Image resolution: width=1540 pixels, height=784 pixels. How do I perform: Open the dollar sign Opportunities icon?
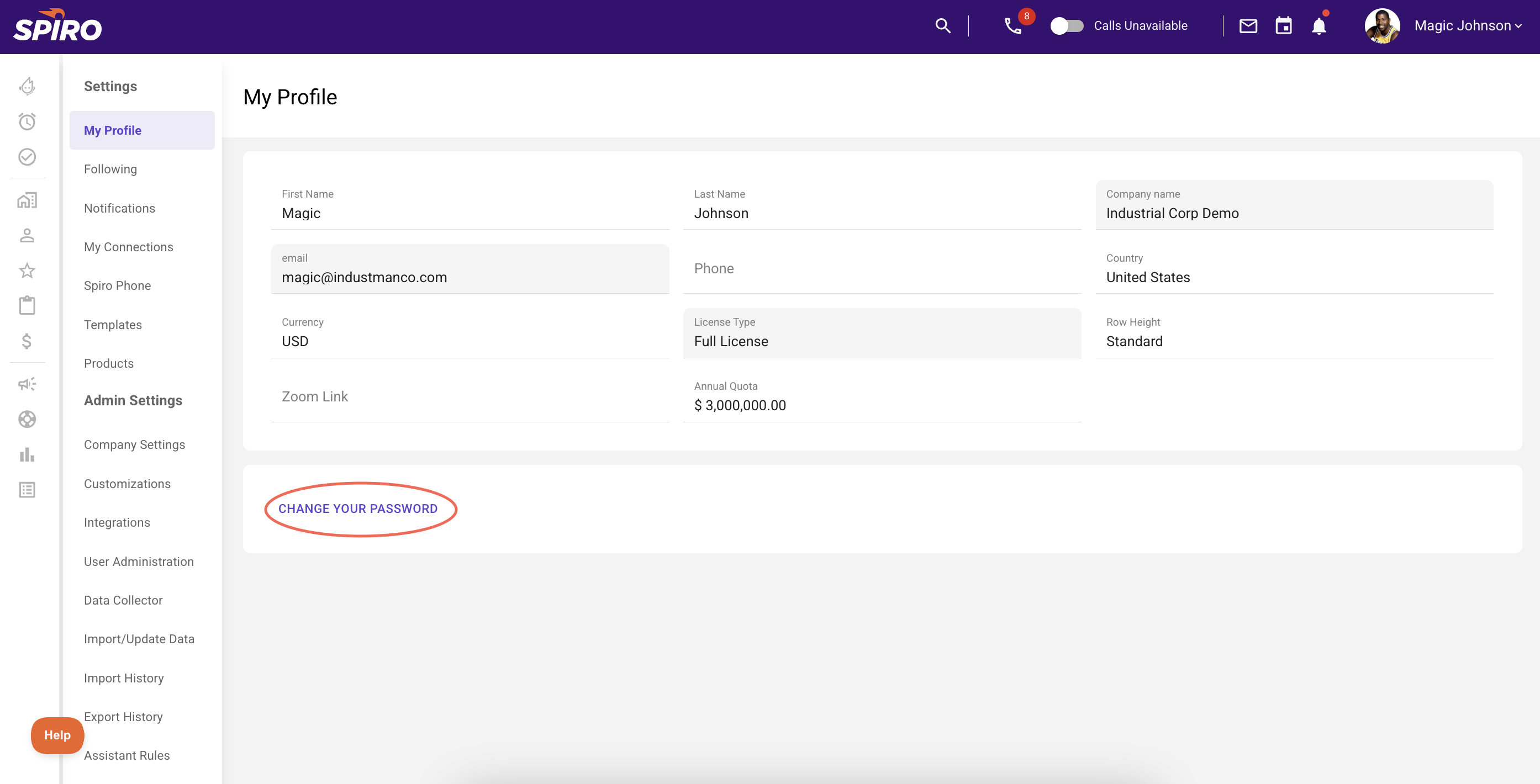pos(27,341)
